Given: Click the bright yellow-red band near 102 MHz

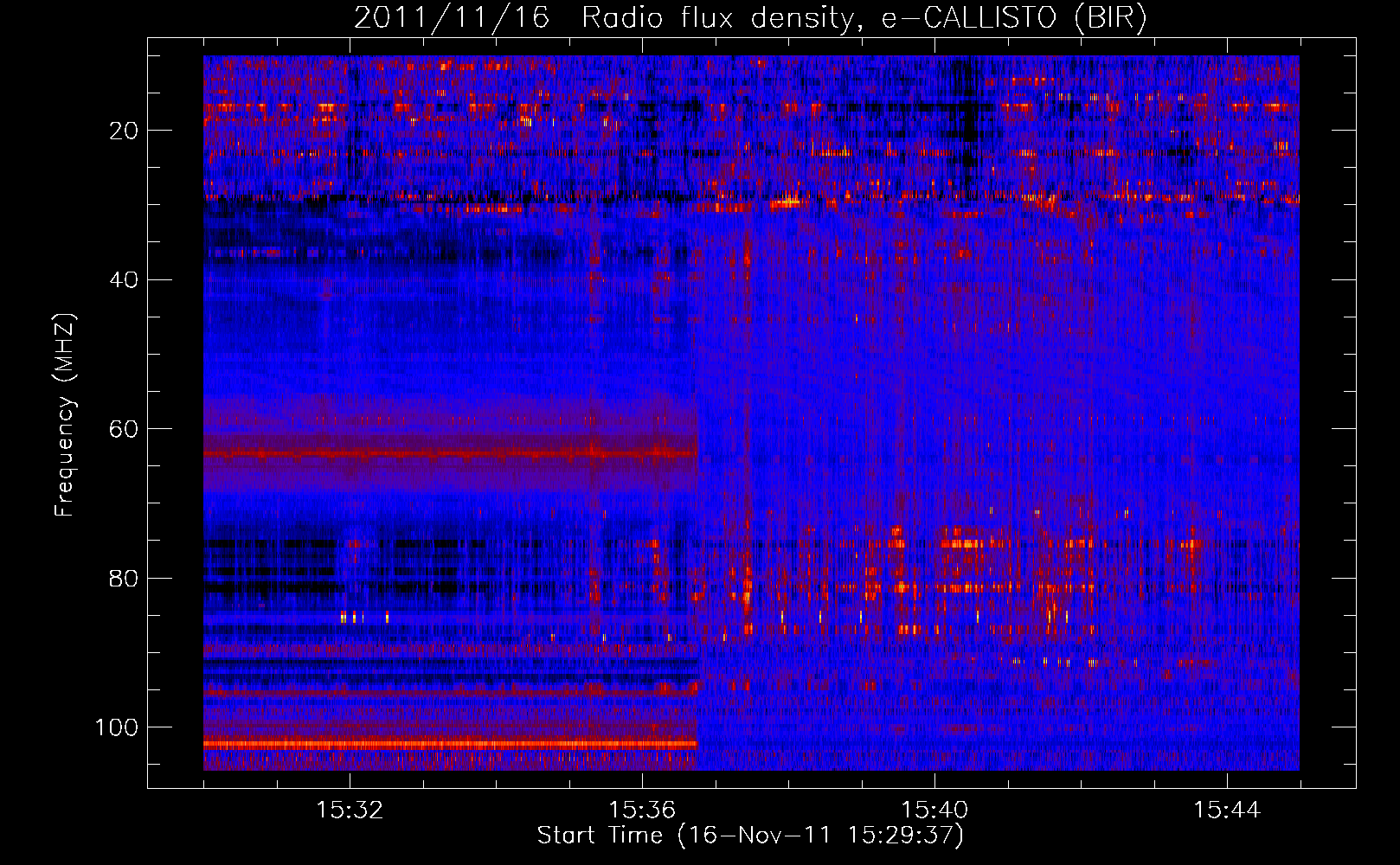Looking at the screenshot, I should 450,743.
